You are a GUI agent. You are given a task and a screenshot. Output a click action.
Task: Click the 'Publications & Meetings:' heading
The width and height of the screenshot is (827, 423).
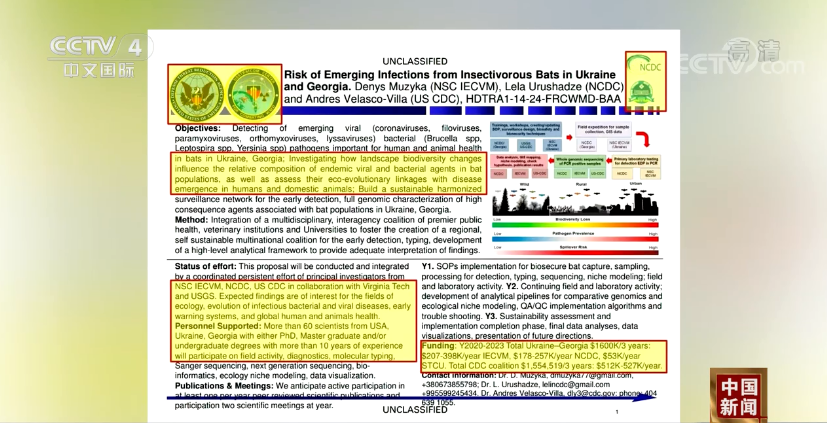[224, 386]
